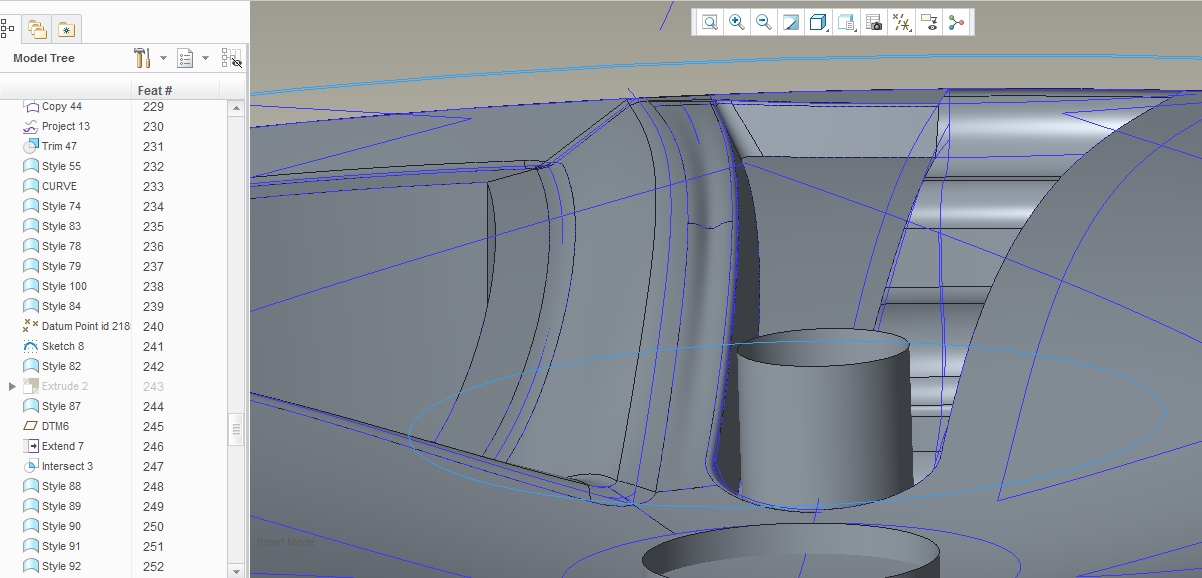Click the Zoom Out magnifier icon
1202x578 pixels.
tap(763, 22)
